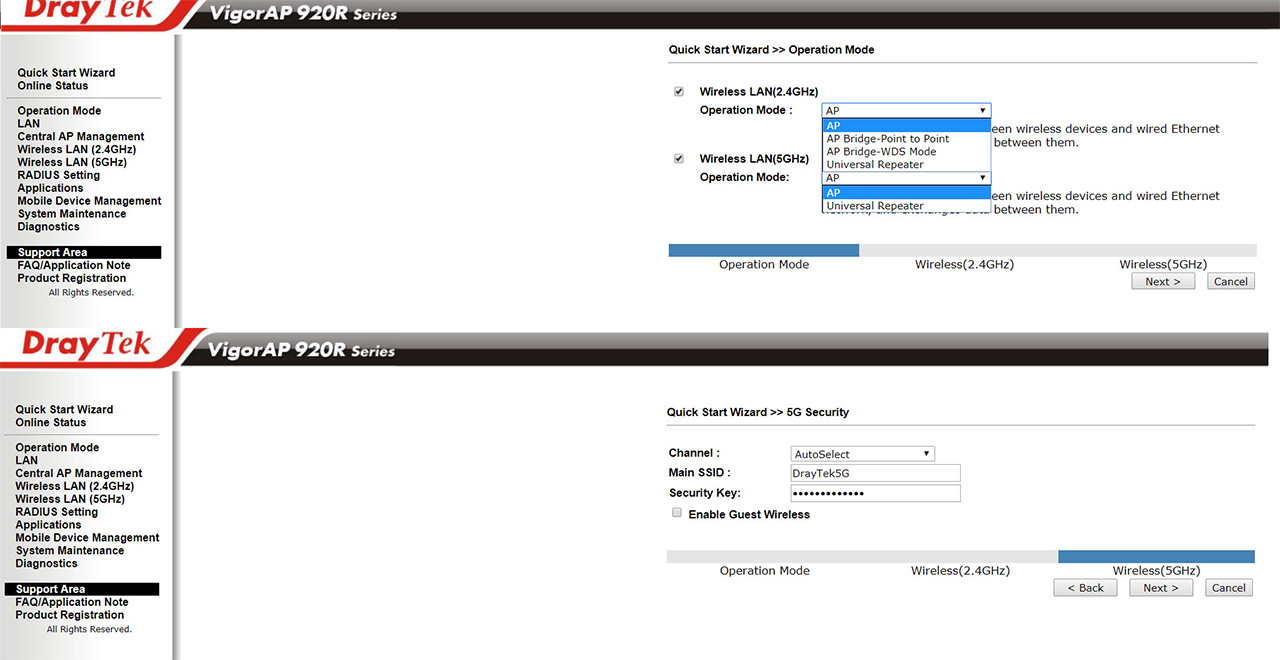Click Next on the Operation Mode page

[x=1163, y=282]
